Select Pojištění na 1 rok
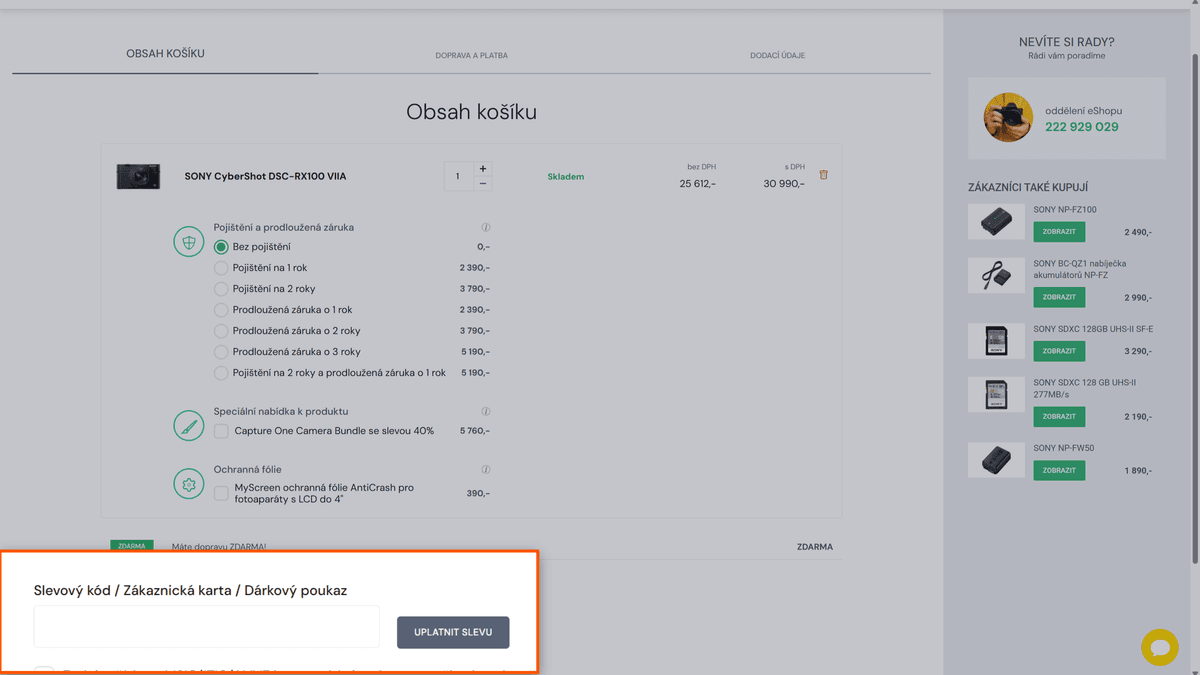This screenshot has height=675, width=1200. (x=221, y=268)
